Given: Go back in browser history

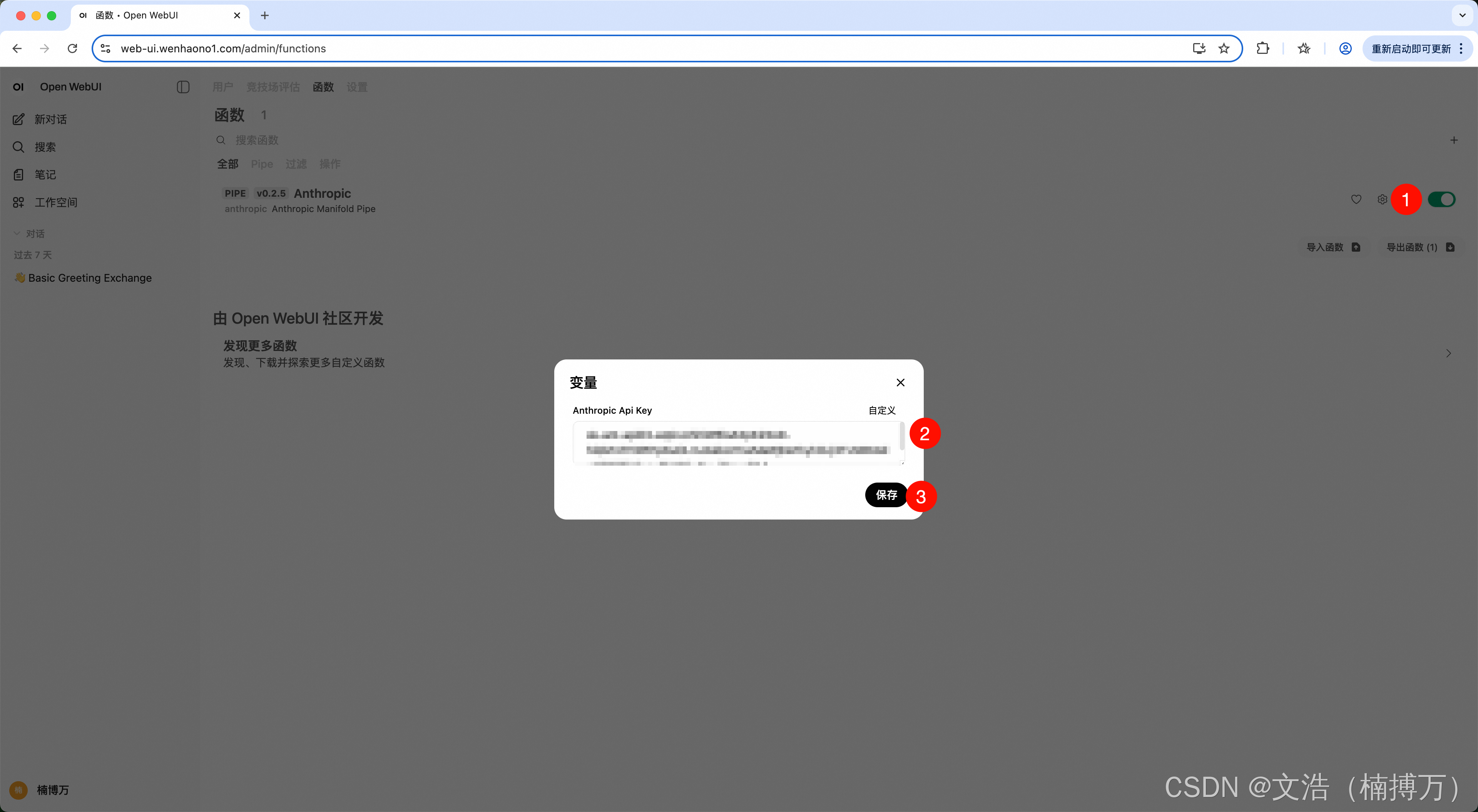Looking at the screenshot, I should click(17, 49).
